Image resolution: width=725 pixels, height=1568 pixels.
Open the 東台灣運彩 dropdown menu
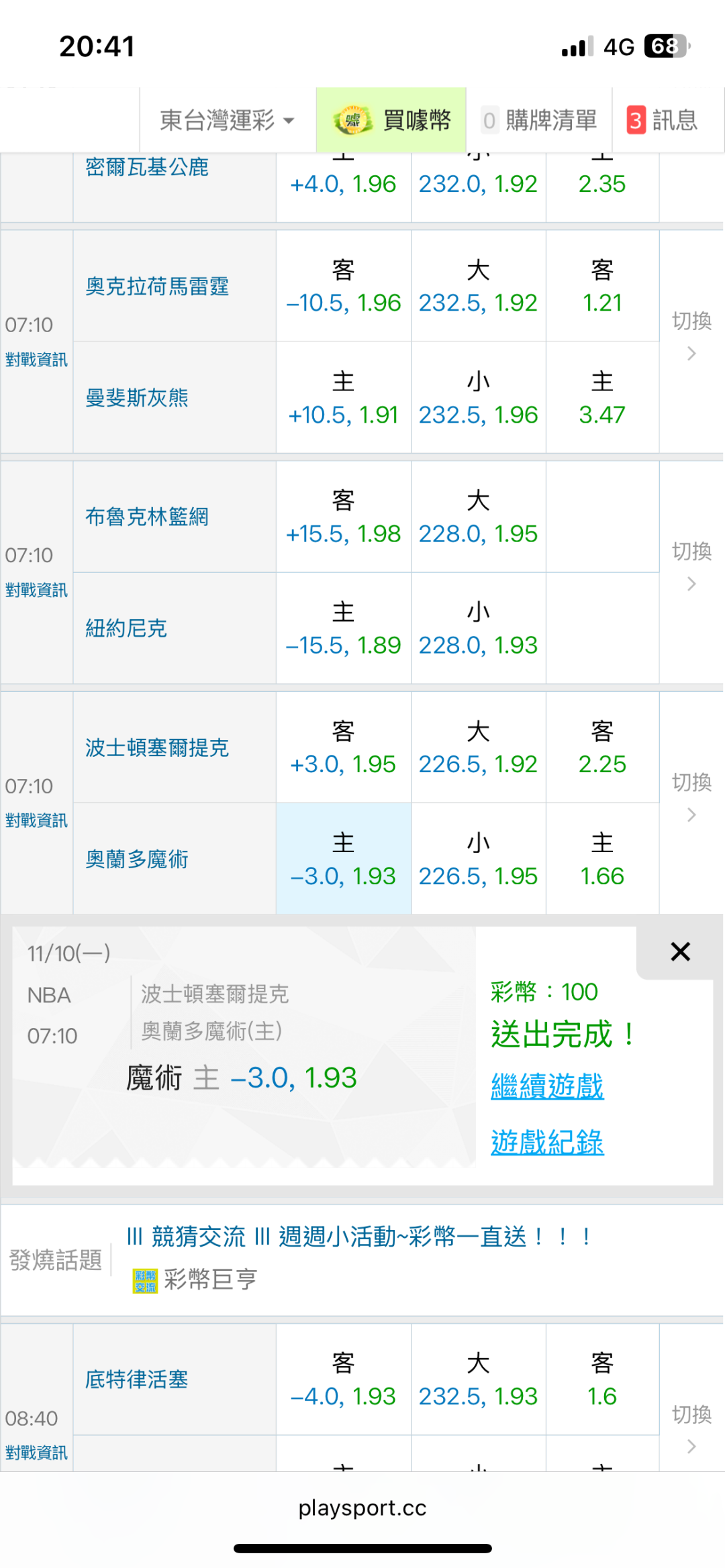pos(227,121)
